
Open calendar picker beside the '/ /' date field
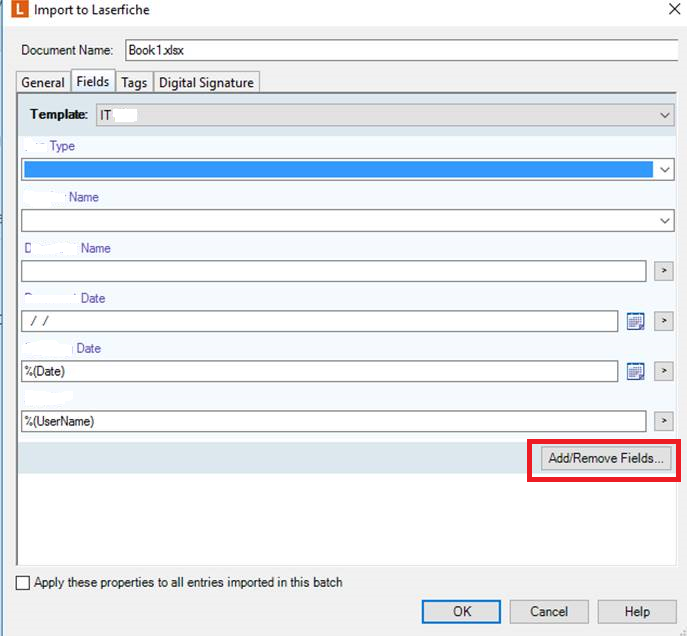coord(635,321)
